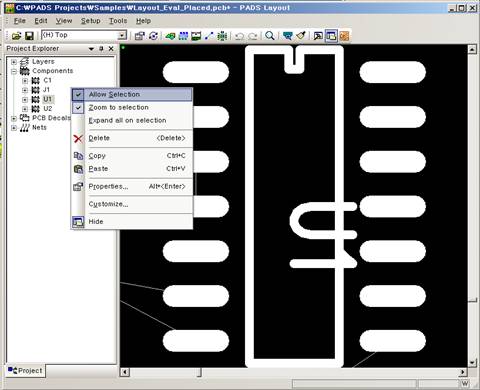480x390 pixels.
Task: Click the Open file folder icon
Action: coord(16,36)
